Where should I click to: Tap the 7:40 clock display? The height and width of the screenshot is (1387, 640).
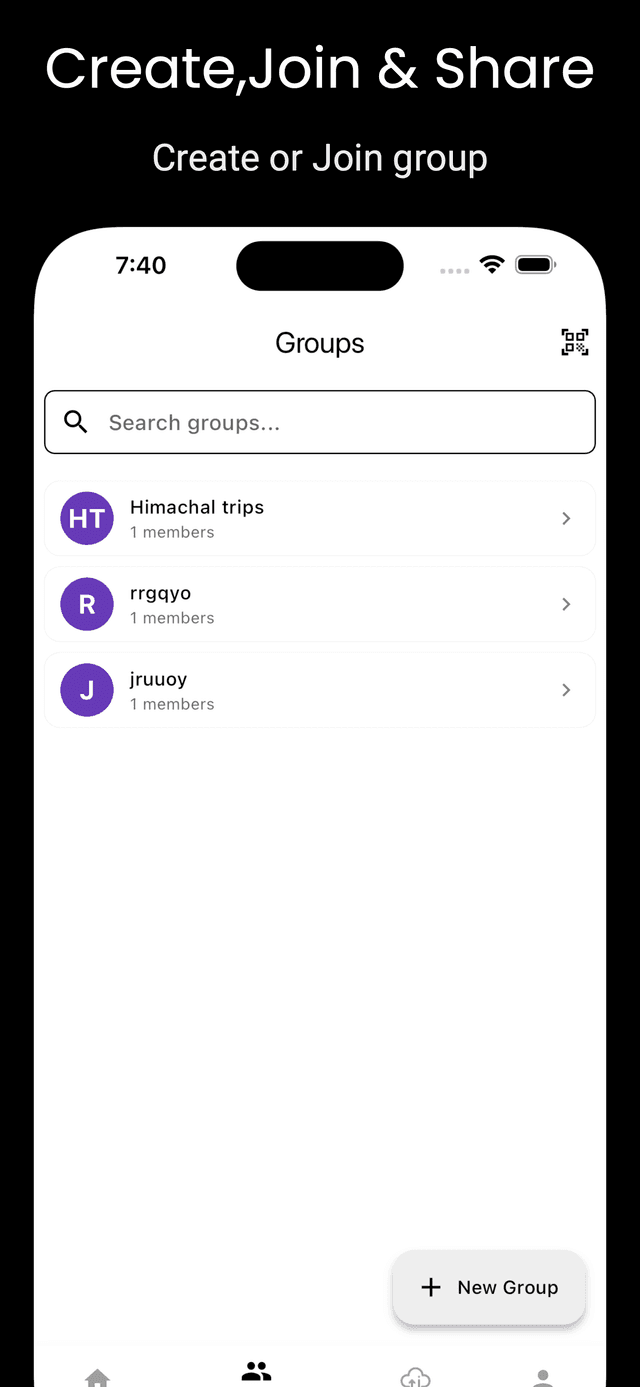point(140,265)
